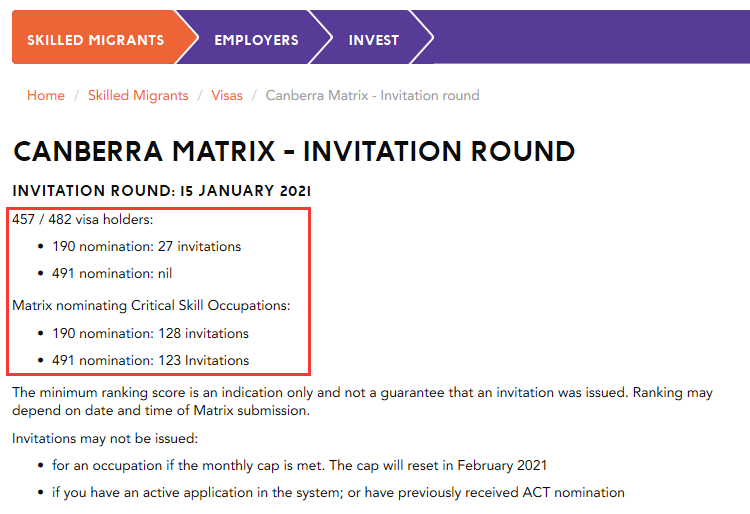
Task: Click the Visas breadcrumb link
Action: point(227,96)
